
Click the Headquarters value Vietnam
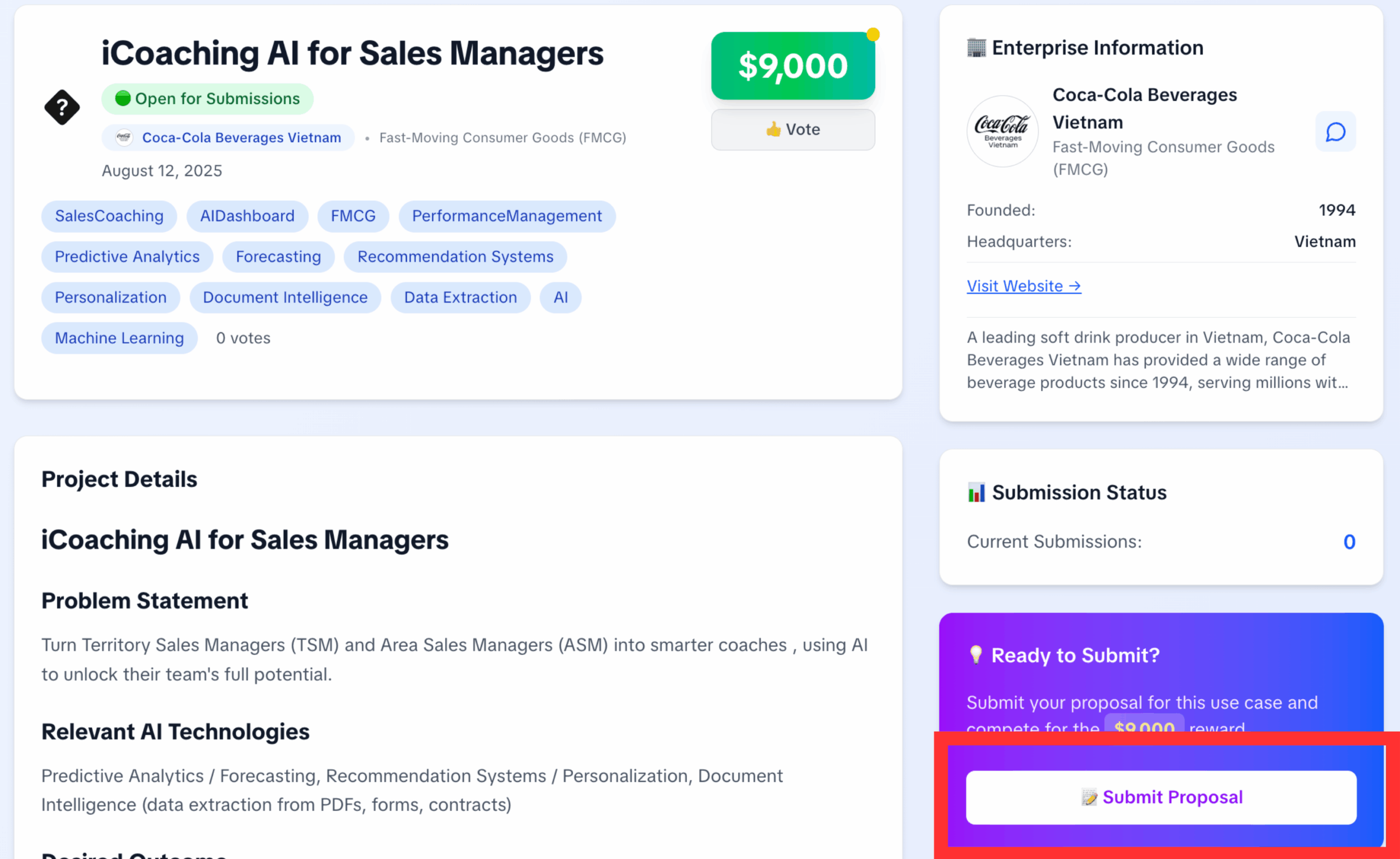pyautogui.click(x=1325, y=242)
